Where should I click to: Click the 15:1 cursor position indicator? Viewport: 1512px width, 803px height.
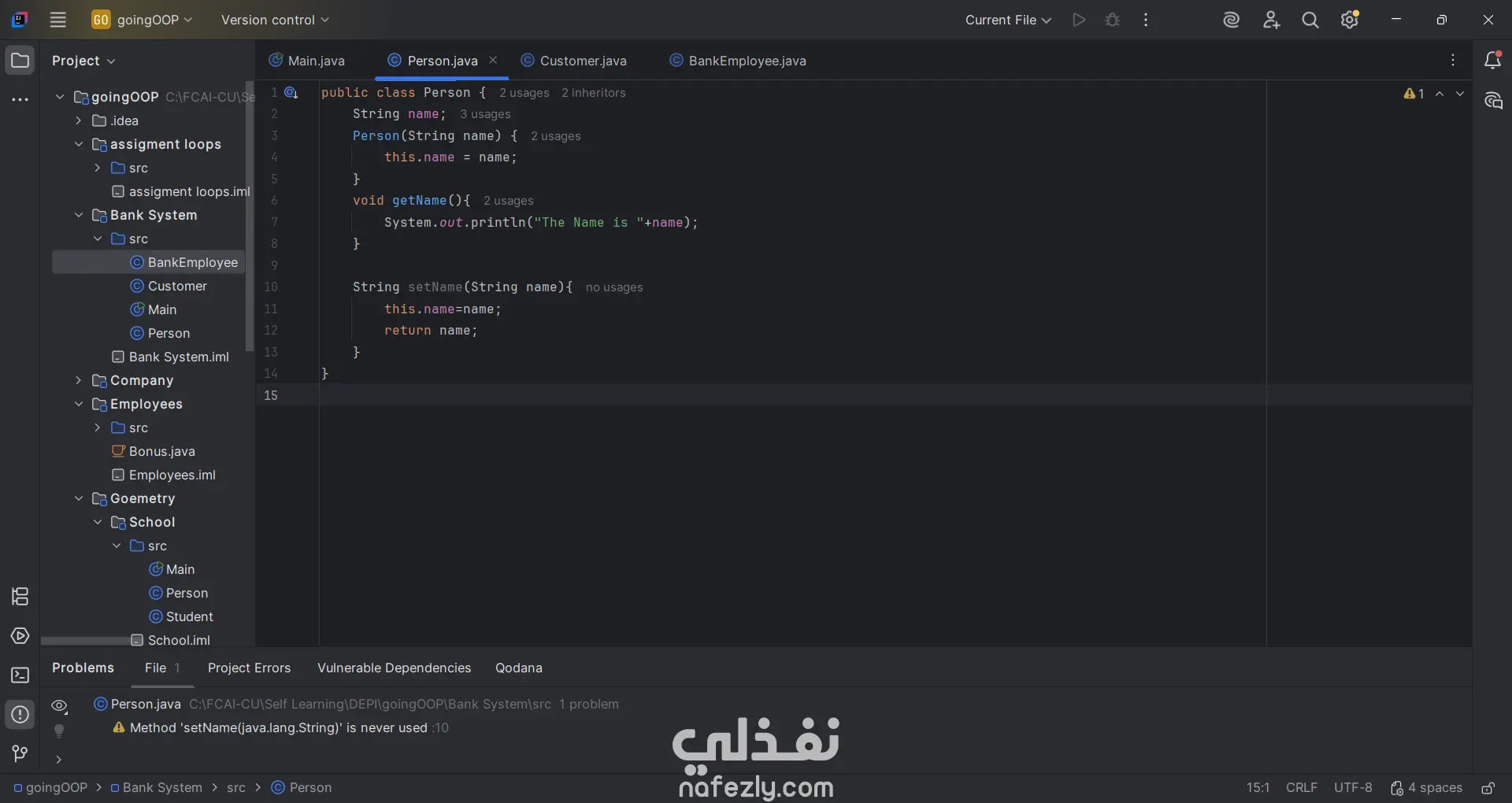(x=1258, y=788)
